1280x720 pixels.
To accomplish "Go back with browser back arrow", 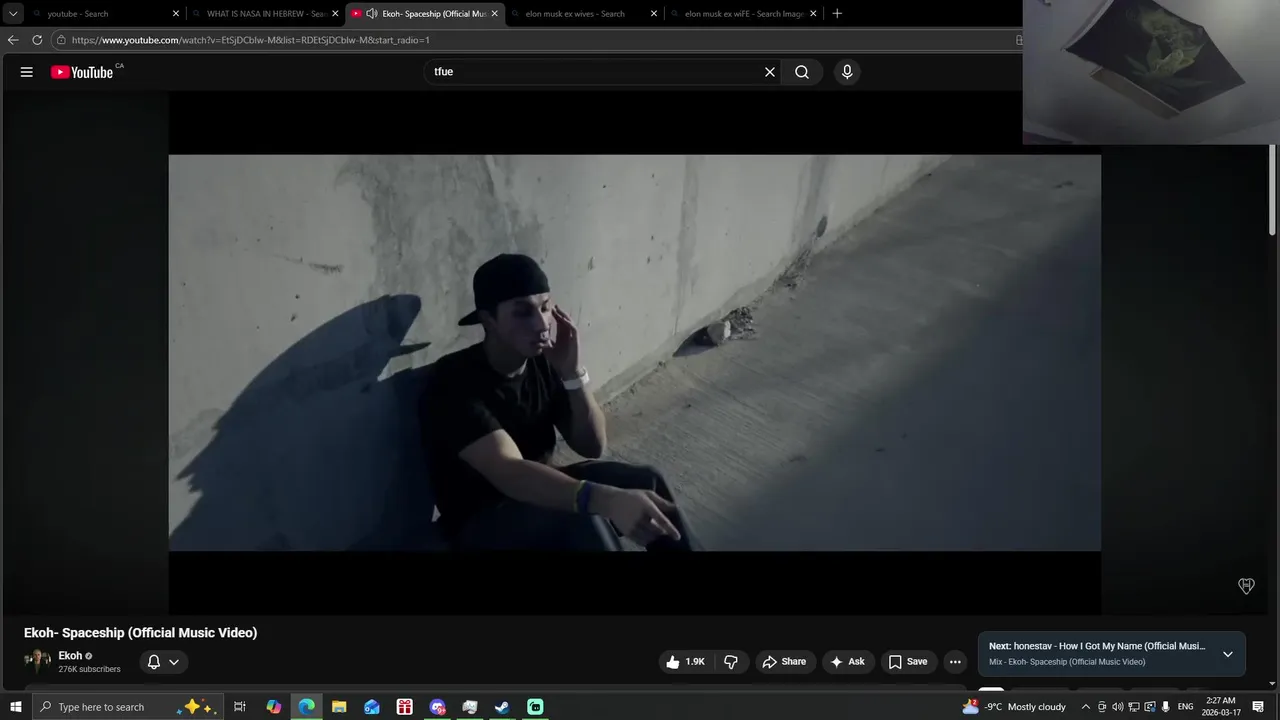I will coord(13,40).
